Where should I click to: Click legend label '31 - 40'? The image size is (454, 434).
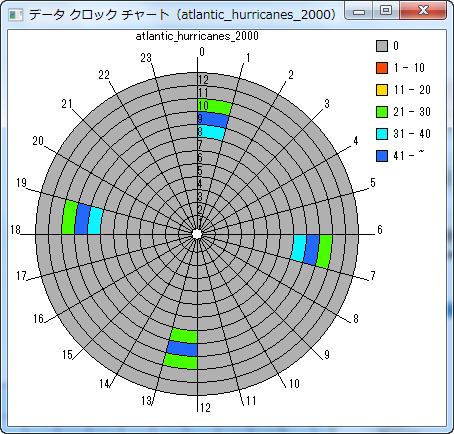coord(412,134)
